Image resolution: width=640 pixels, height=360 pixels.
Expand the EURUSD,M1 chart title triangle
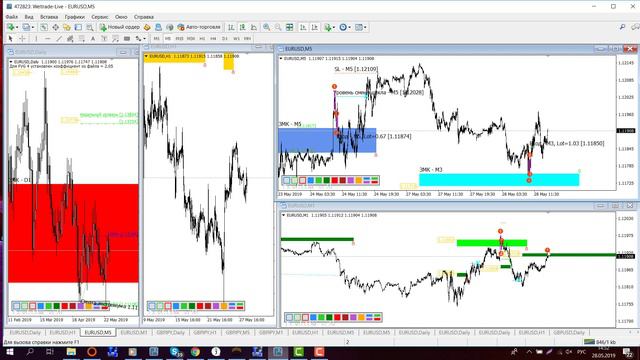[x=284, y=215]
